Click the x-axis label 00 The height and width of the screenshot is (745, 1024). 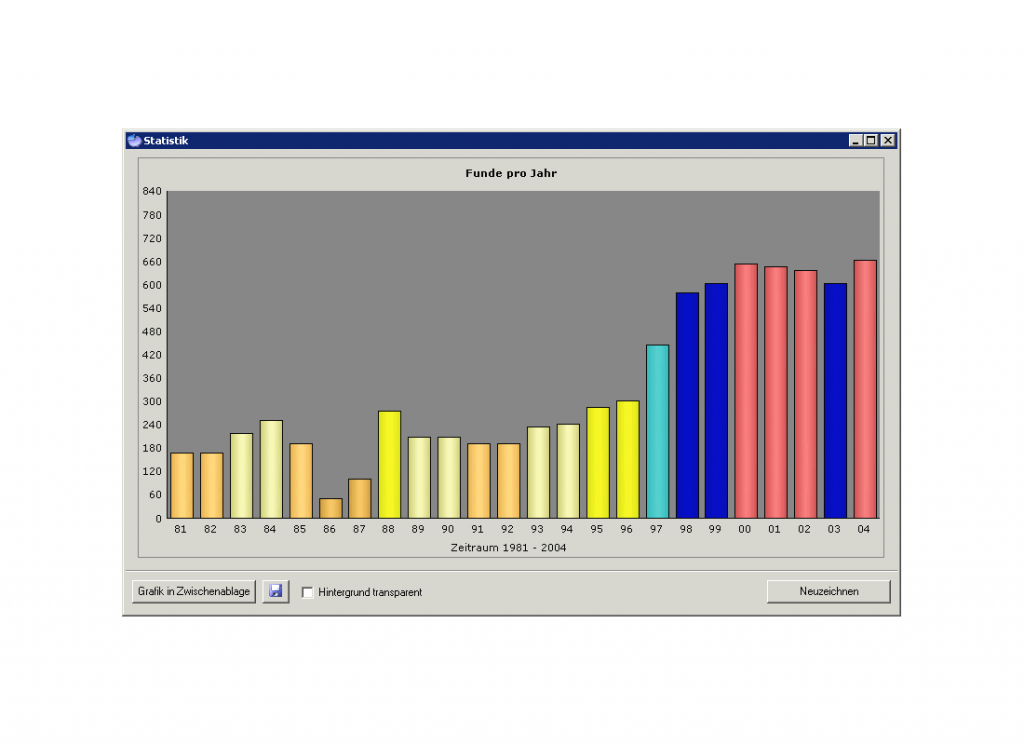click(x=744, y=530)
